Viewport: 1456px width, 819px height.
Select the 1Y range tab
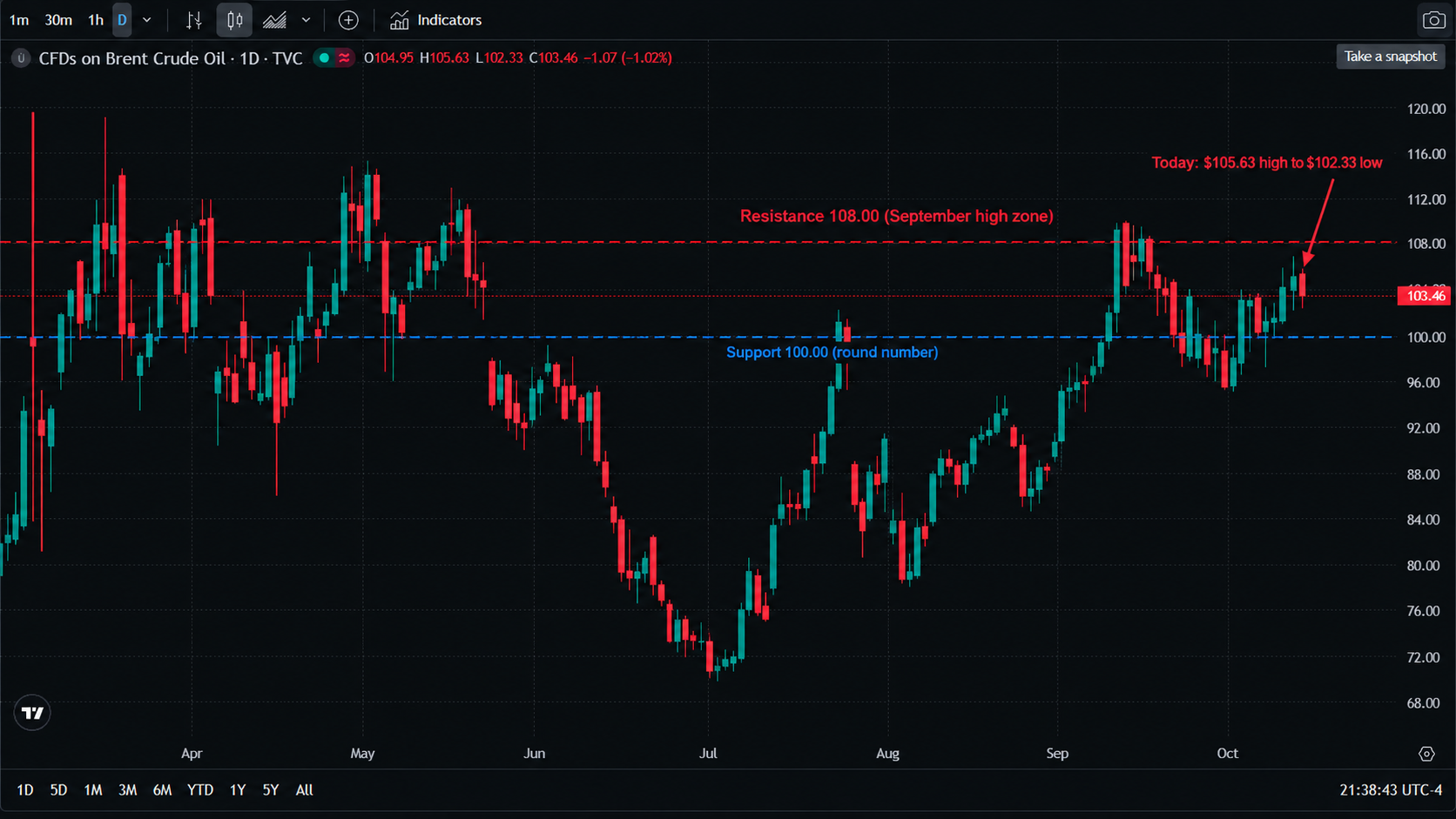pos(238,790)
